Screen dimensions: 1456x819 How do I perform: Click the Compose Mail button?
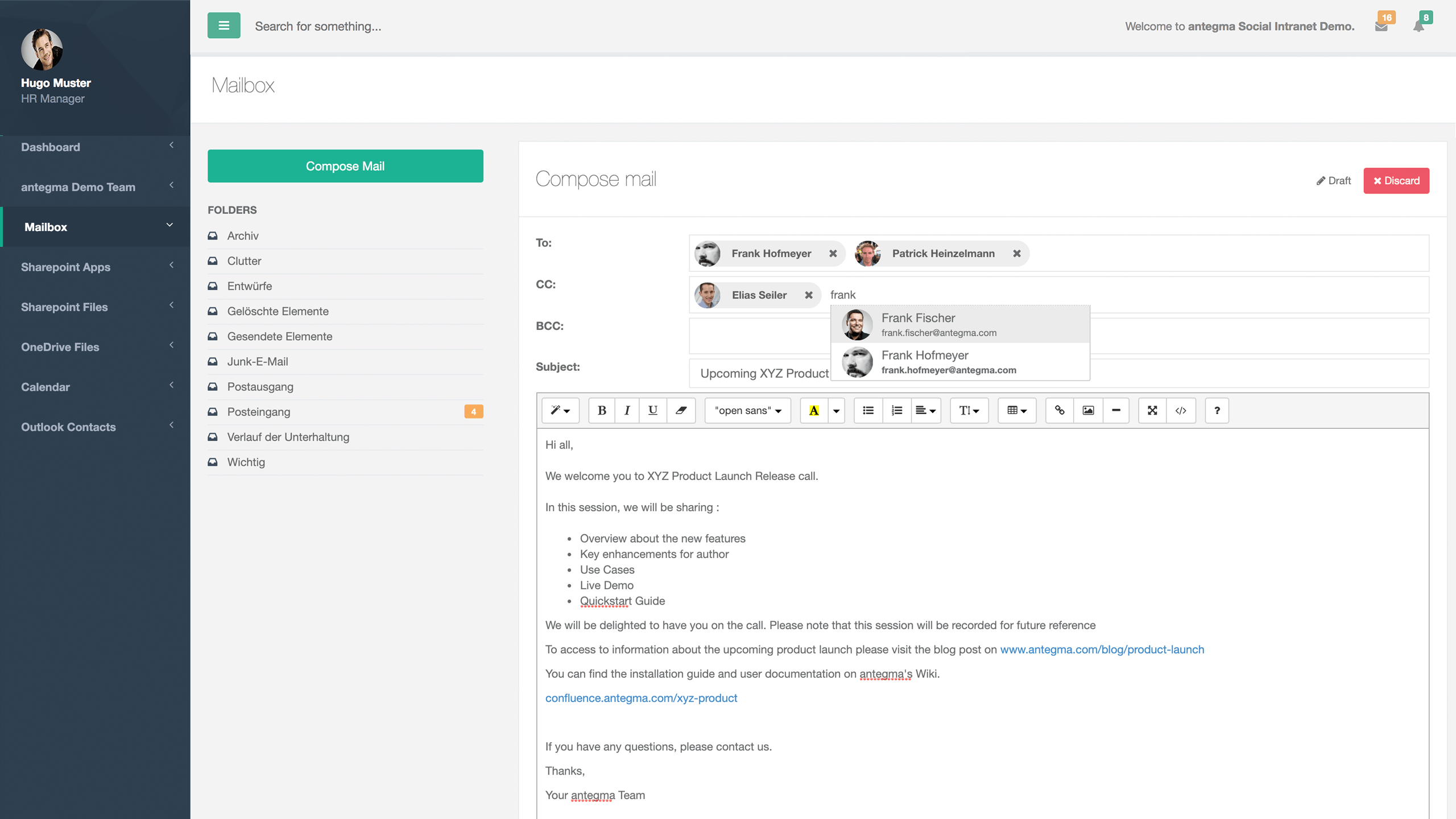345,165
